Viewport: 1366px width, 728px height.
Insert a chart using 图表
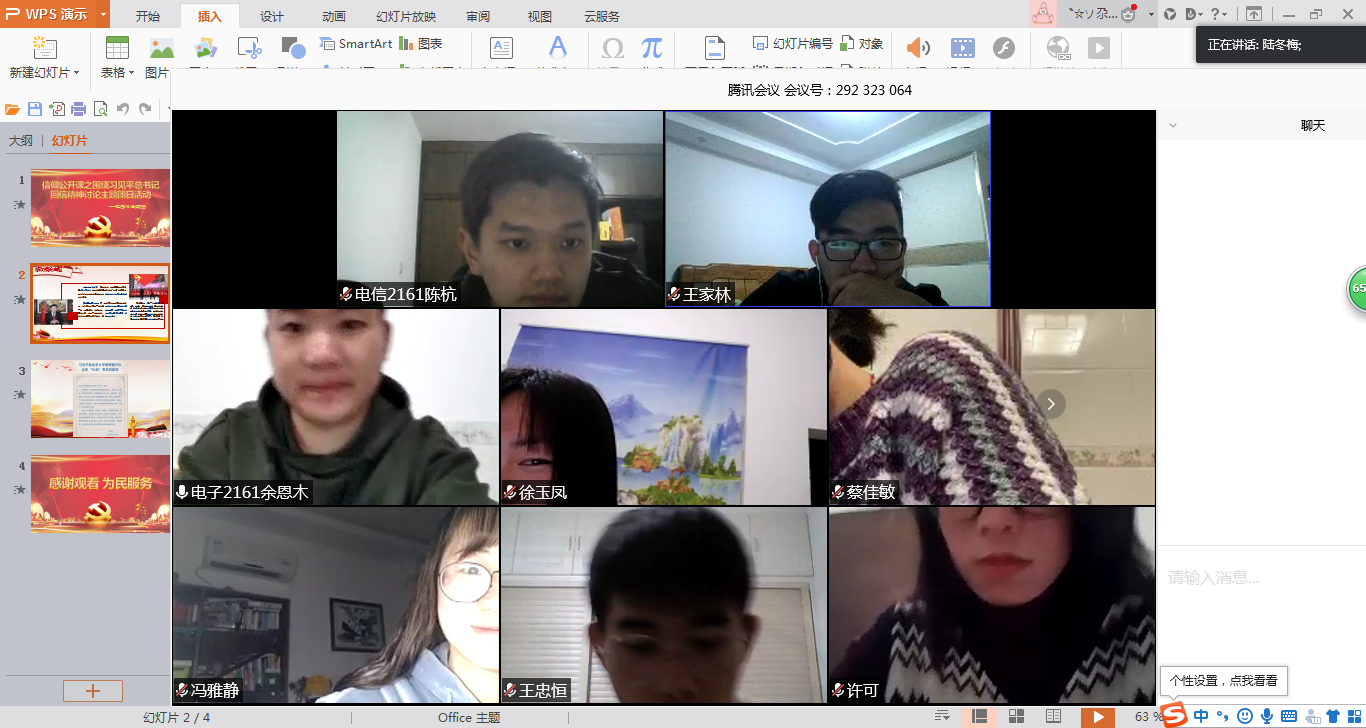[421, 44]
